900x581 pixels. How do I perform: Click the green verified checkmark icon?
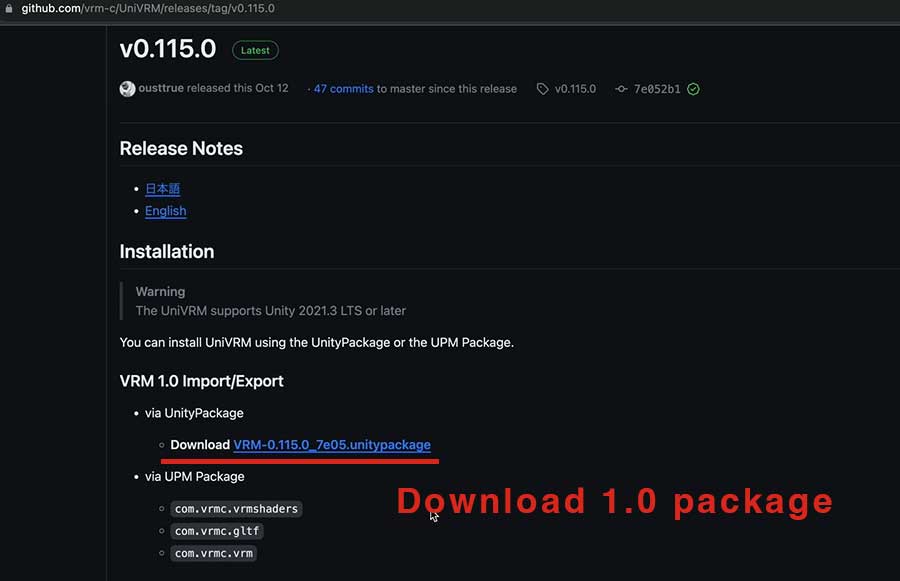coord(693,89)
